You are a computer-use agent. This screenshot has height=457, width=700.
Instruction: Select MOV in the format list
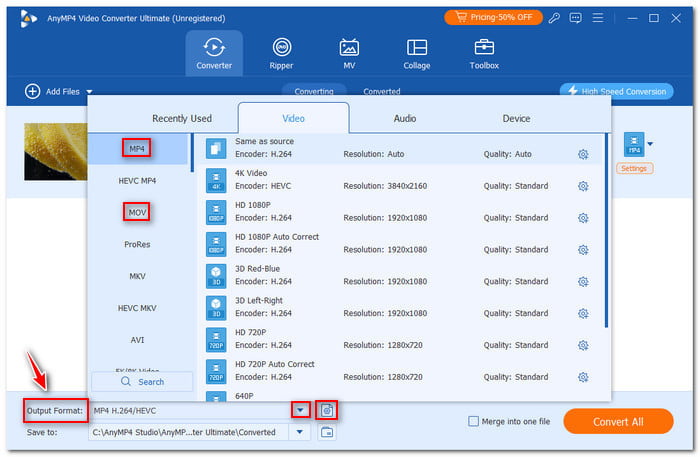(137, 212)
